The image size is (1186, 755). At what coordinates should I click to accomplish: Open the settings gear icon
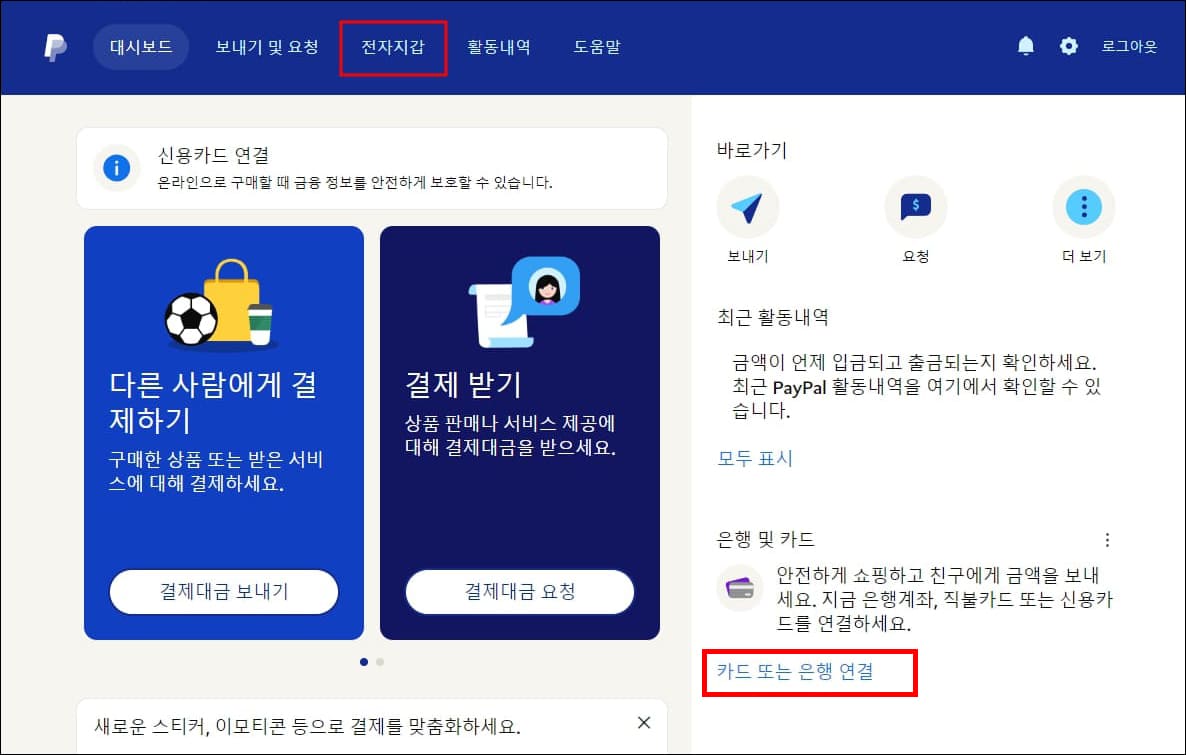[x=1068, y=46]
